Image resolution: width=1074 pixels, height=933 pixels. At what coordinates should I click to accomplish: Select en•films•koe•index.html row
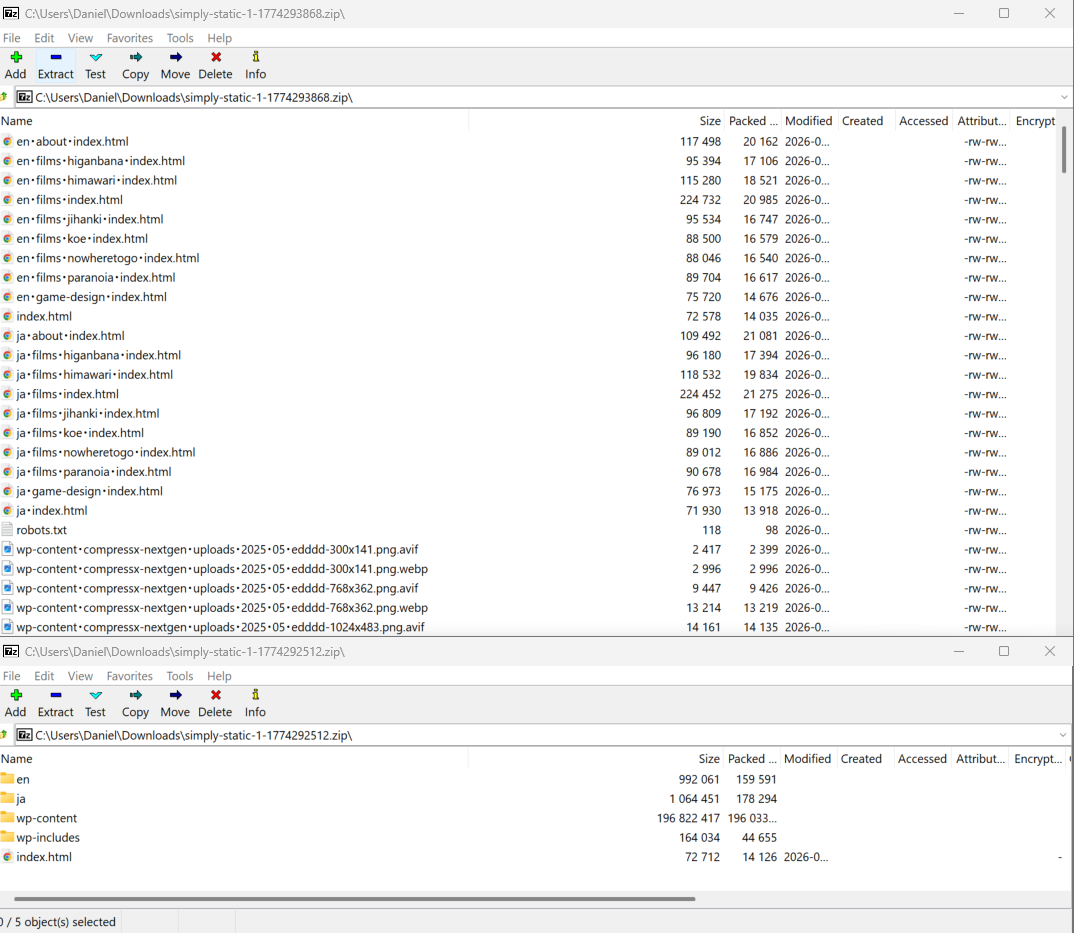[527, 238]
